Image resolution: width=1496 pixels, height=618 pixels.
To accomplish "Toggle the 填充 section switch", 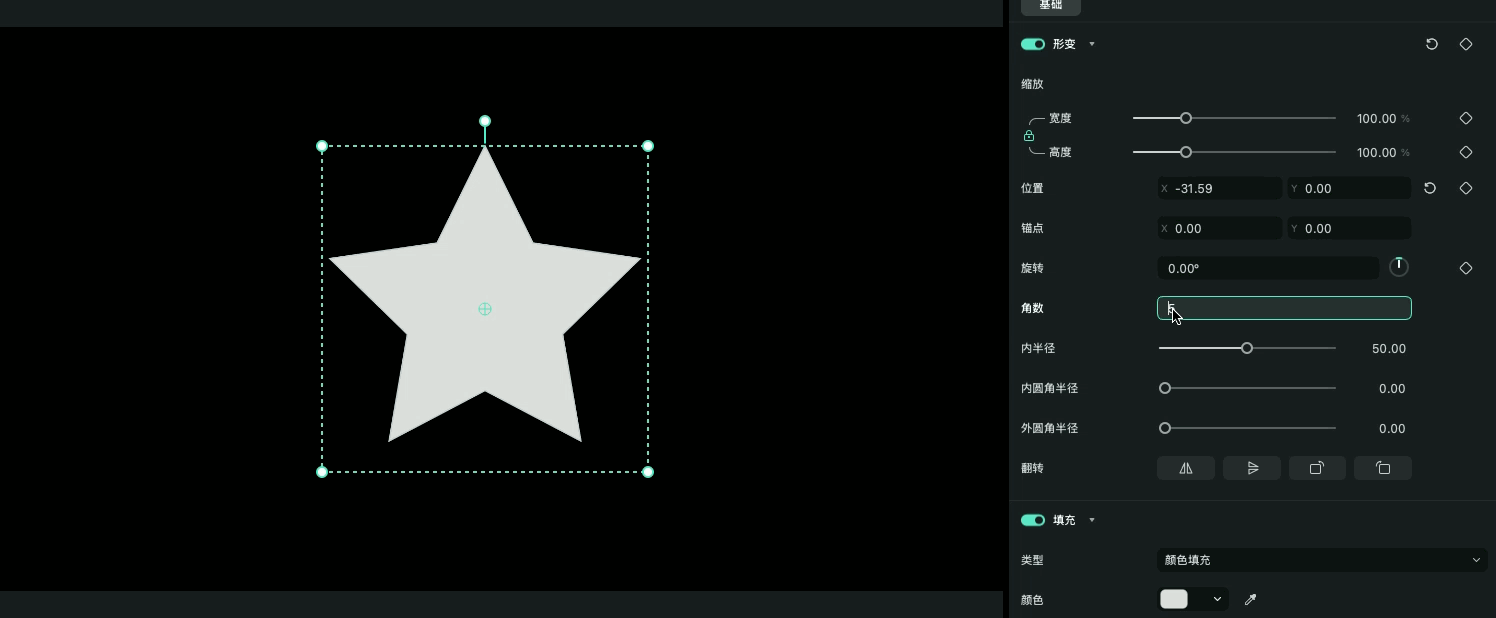I will coord(1033,520).
